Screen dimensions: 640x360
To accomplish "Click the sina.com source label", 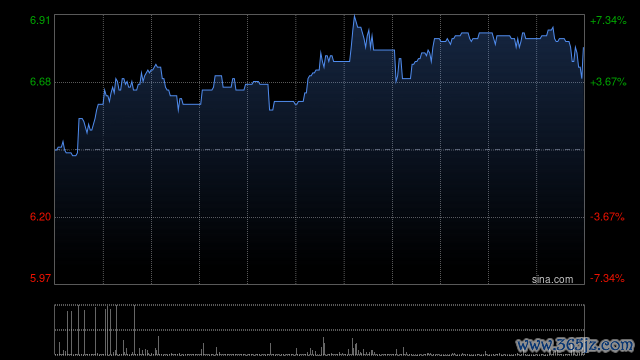I will pyautogui.click(x=552, y=280).
